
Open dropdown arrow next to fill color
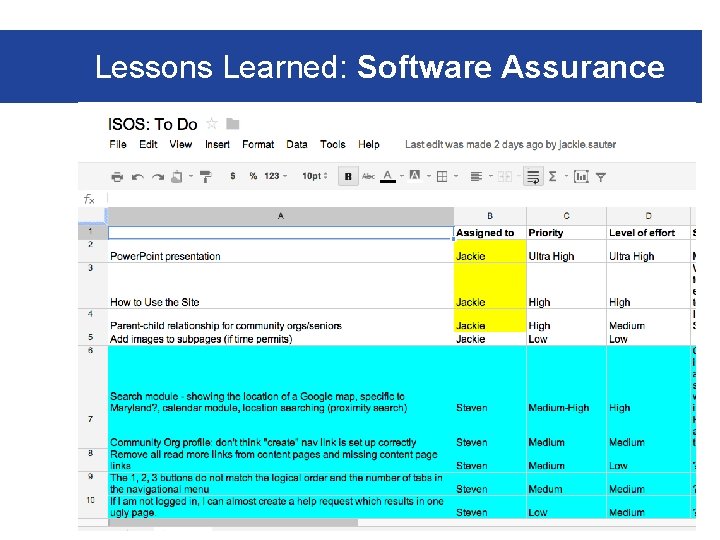(x=429, y=176)
